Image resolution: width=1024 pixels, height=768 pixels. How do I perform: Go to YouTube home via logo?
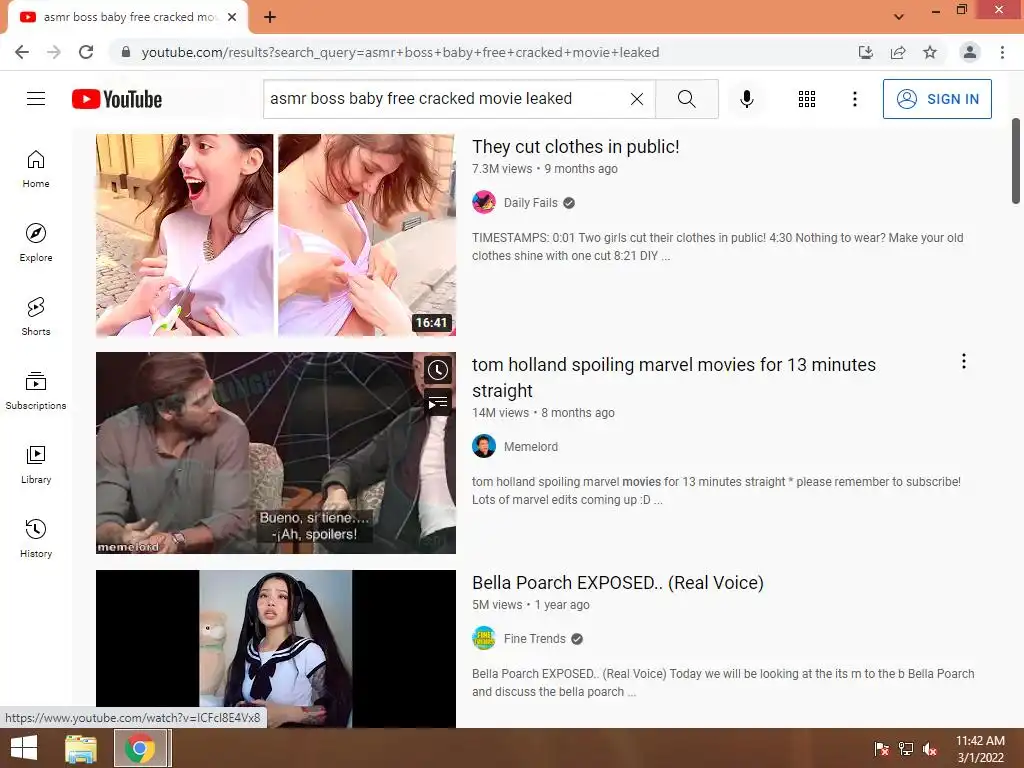[x=117, y=99]
